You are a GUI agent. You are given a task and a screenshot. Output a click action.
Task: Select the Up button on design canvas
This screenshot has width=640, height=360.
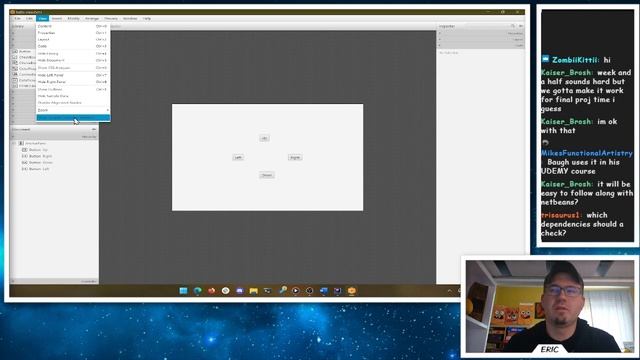[x=264, y=138]
